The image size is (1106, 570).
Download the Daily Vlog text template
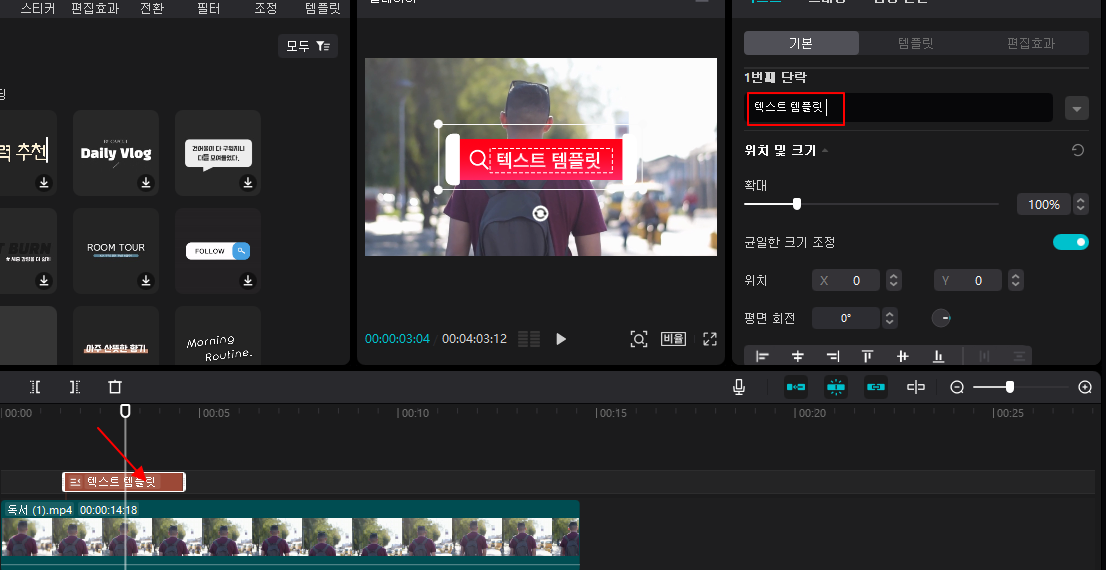146,183
